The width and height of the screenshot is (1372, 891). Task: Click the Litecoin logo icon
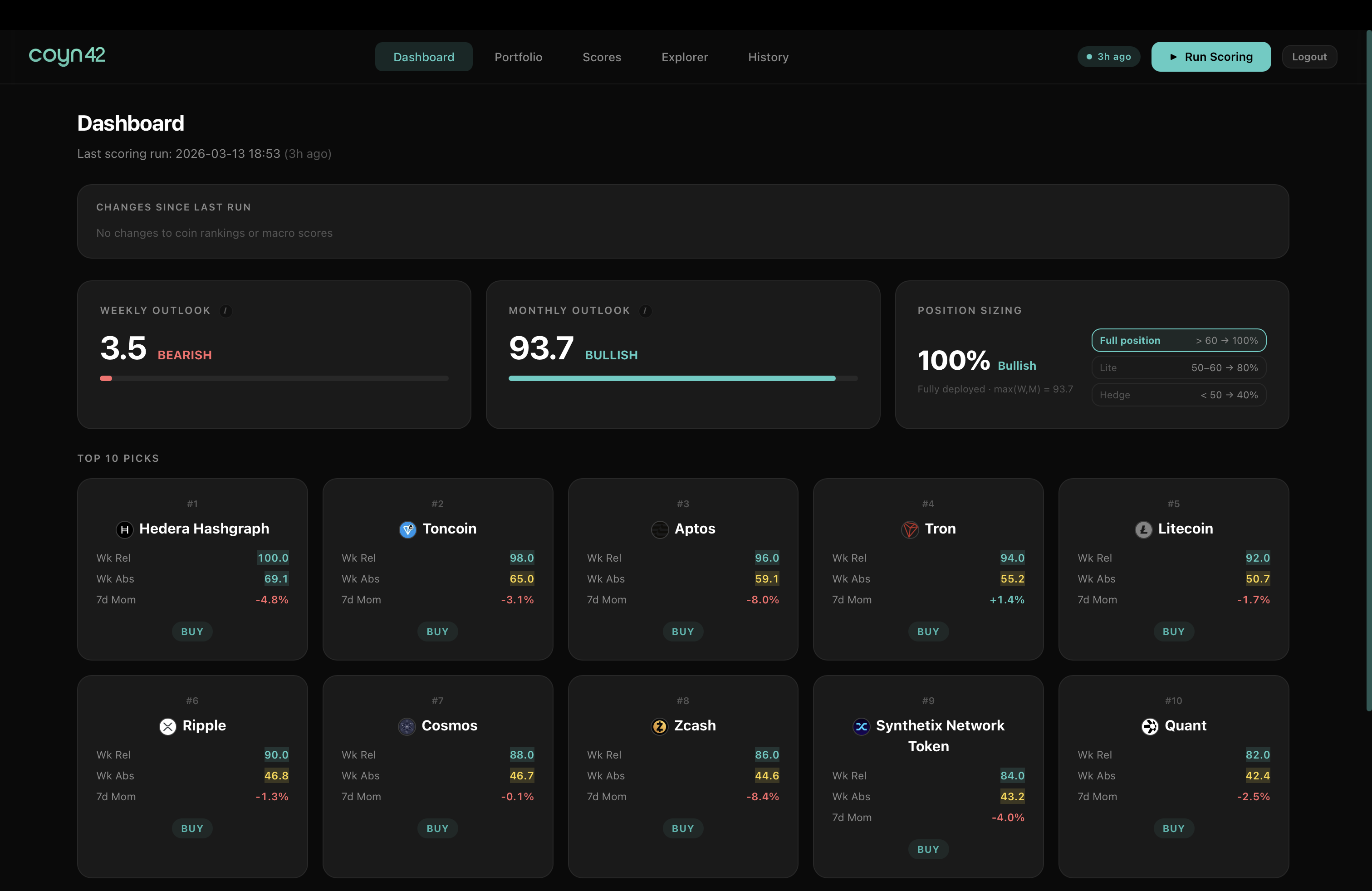click(x=1144, y=529)
